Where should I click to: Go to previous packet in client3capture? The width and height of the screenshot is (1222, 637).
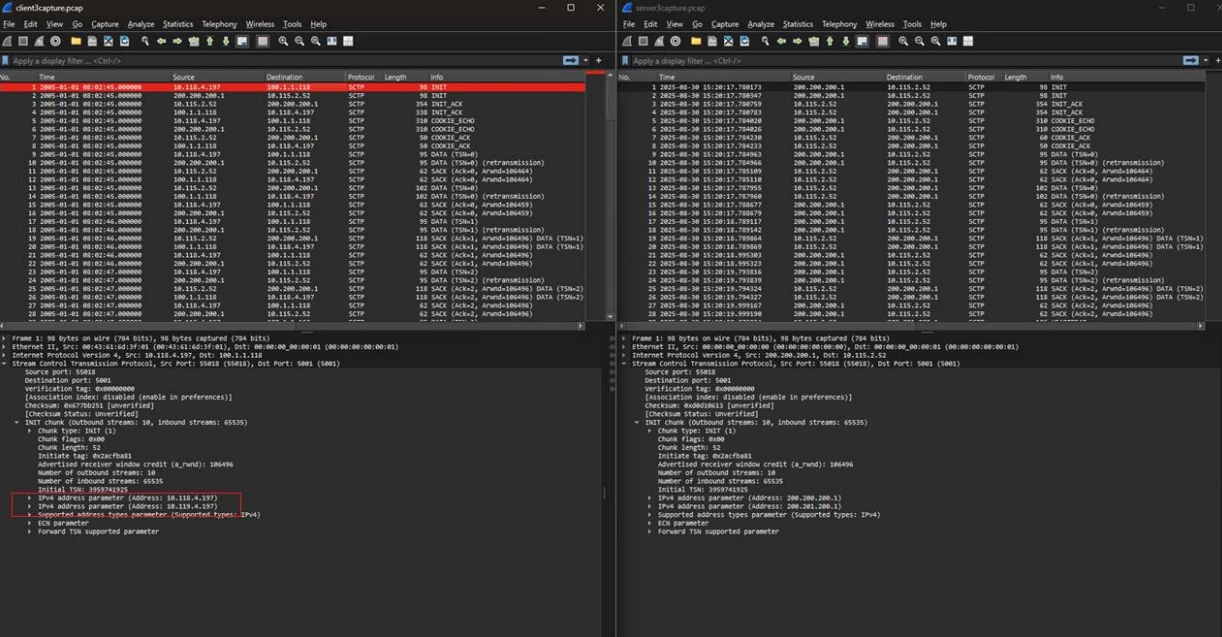coord(161,41)
